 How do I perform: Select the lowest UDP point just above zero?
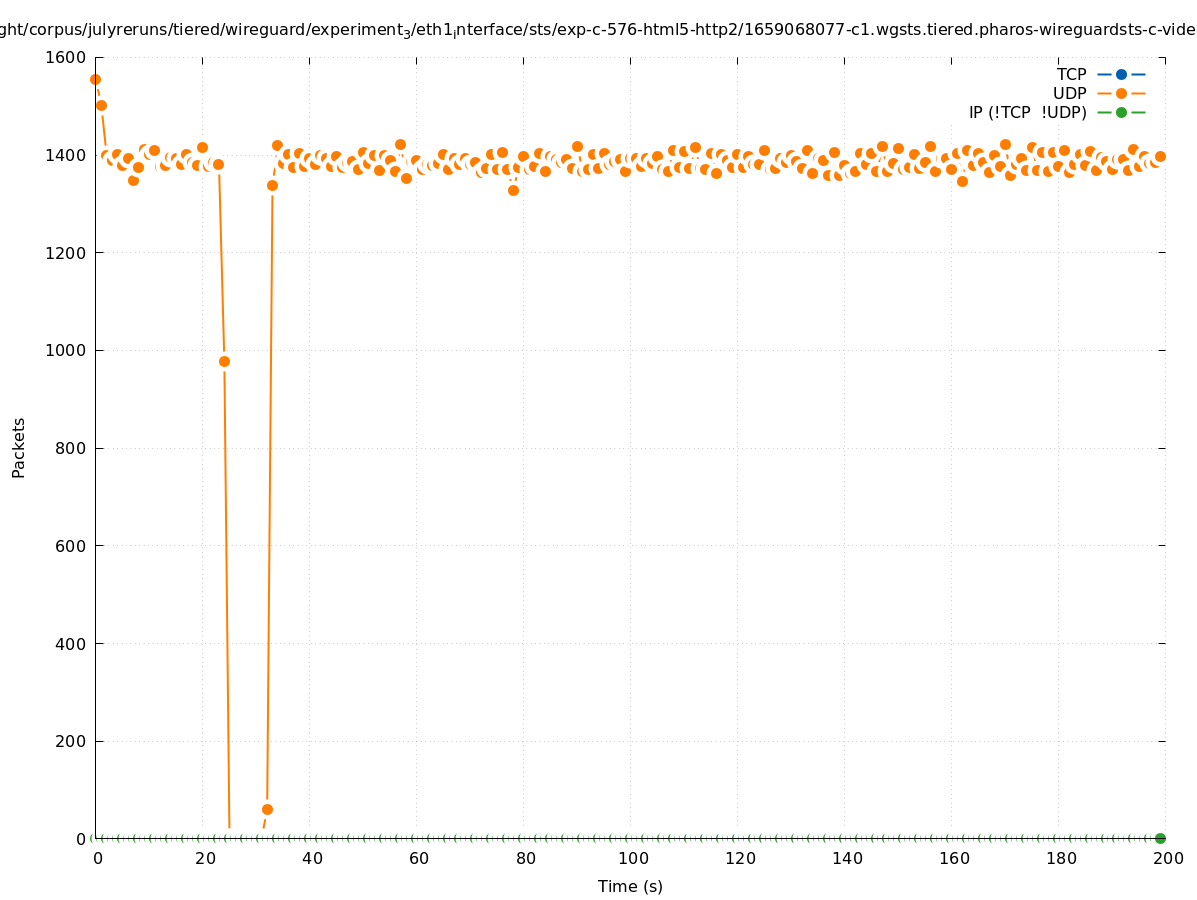(267, 809)
